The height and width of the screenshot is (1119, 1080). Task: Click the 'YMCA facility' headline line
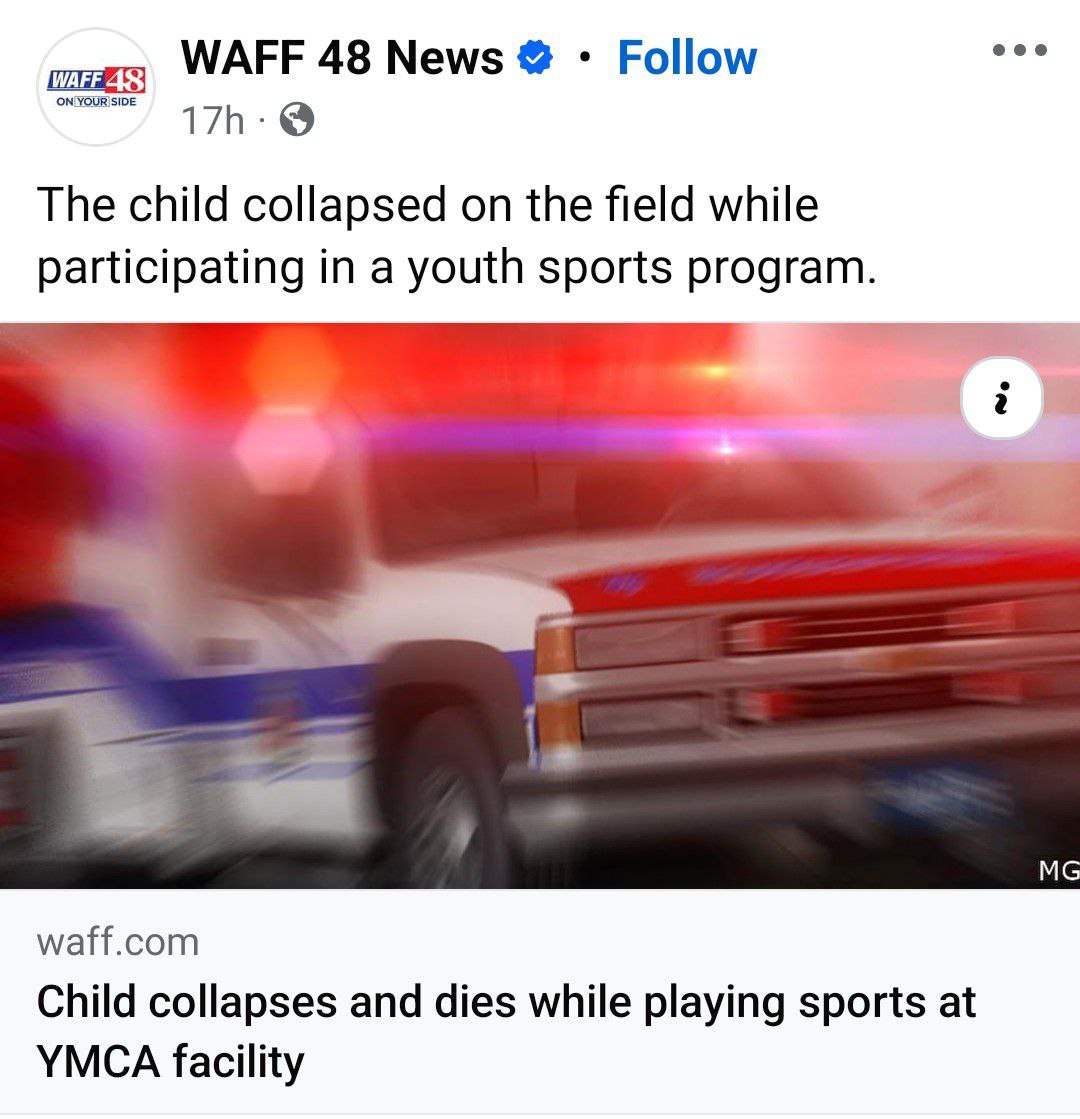coord(171,1061)
